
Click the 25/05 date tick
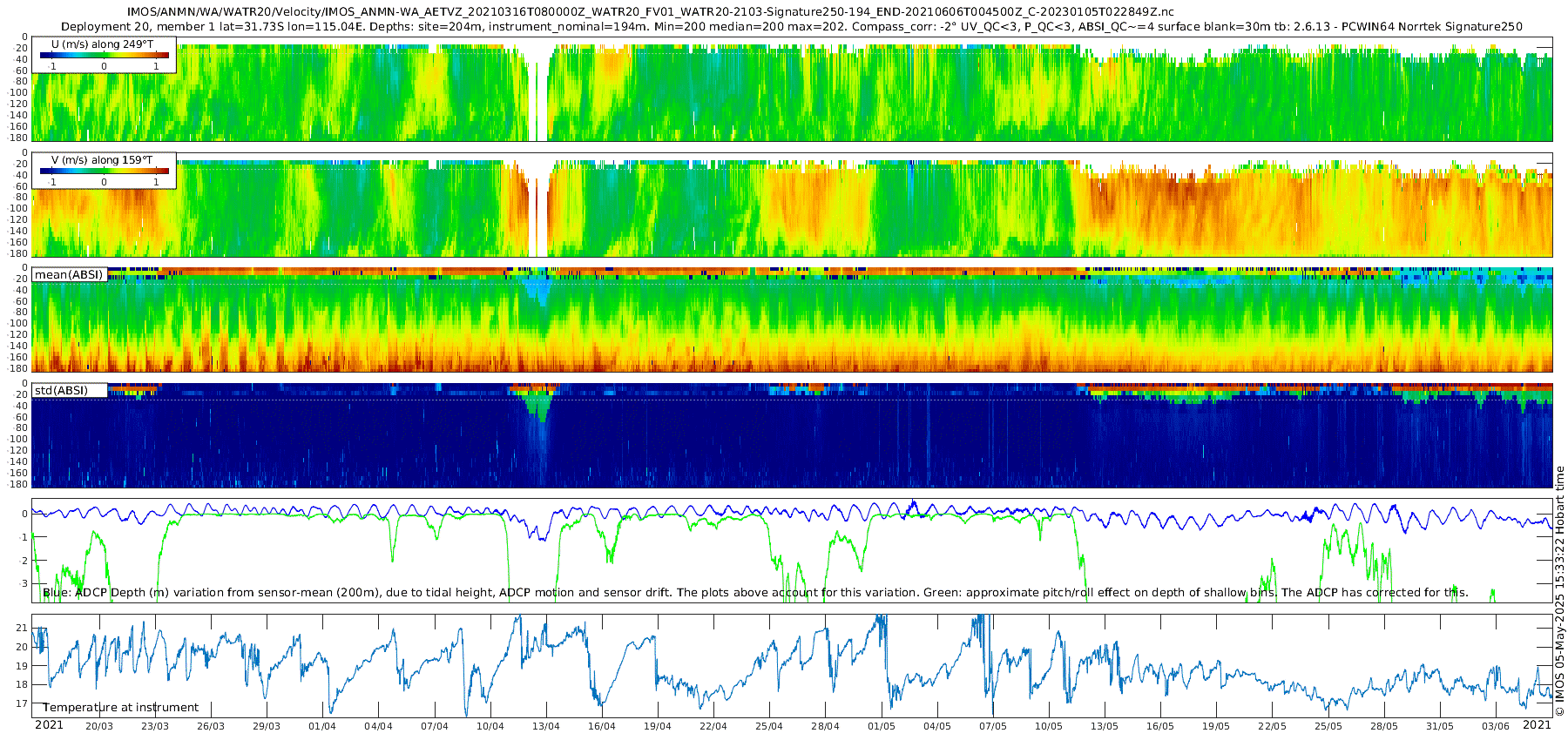click(1328, 727)
